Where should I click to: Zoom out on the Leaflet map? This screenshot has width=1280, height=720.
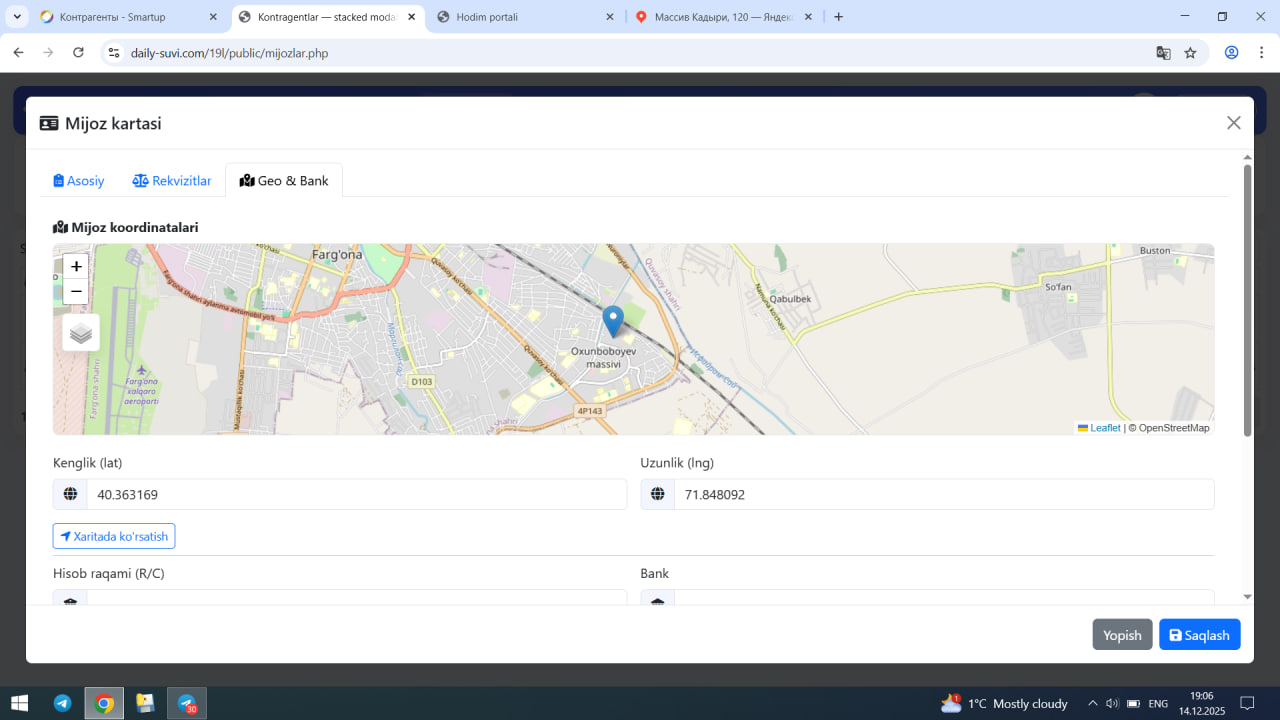click(76, 292)
